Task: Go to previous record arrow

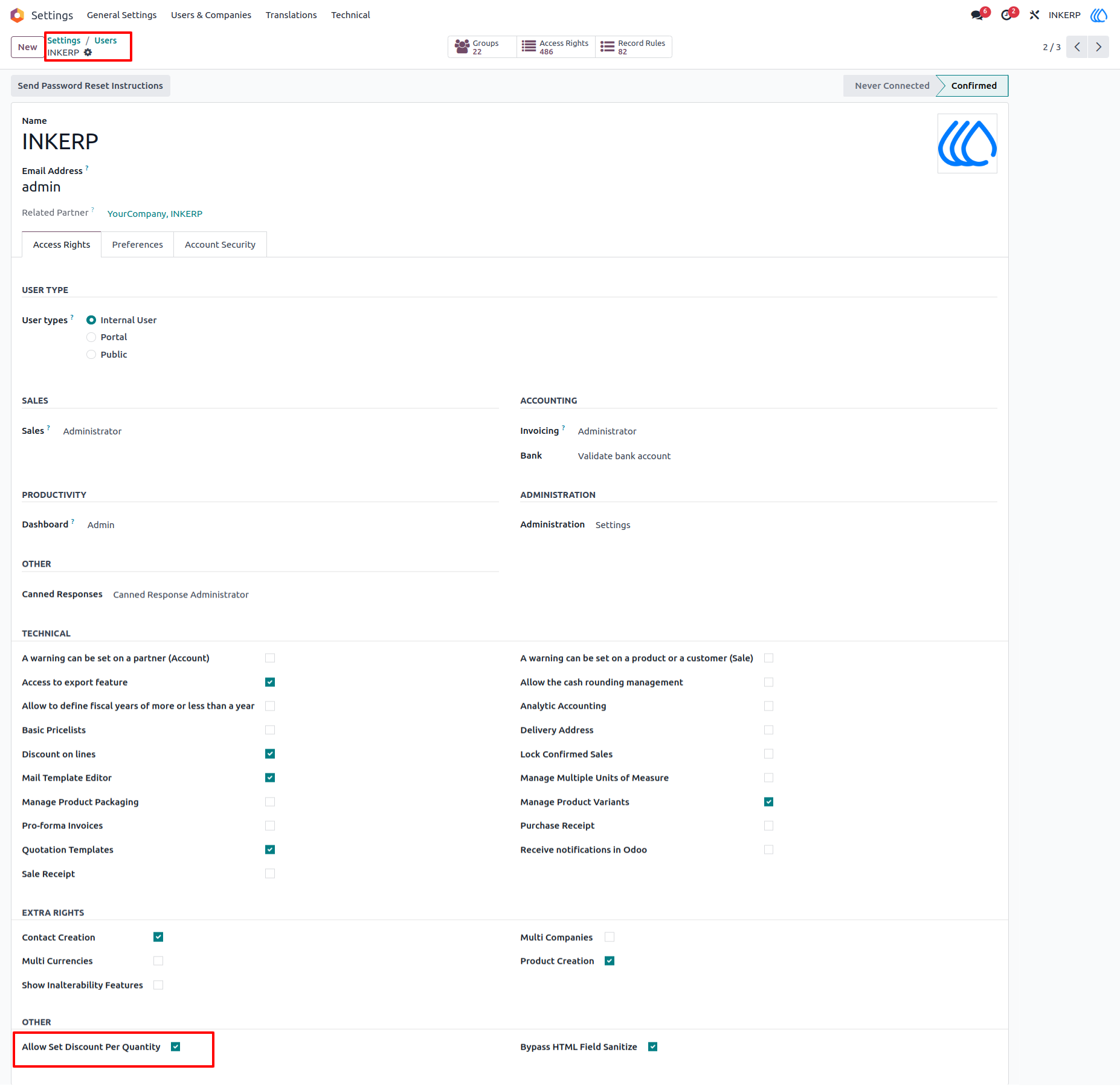Action: coord(1077,47)
